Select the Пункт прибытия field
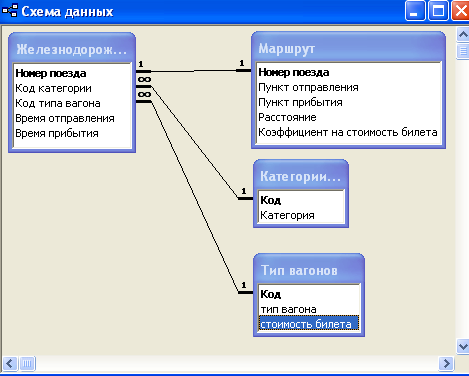 [x=348, y=102]
